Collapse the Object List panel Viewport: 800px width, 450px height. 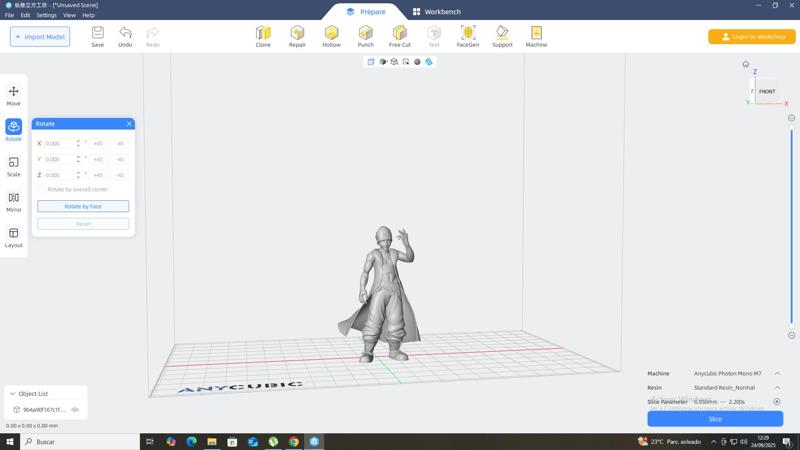coord(12,393)
